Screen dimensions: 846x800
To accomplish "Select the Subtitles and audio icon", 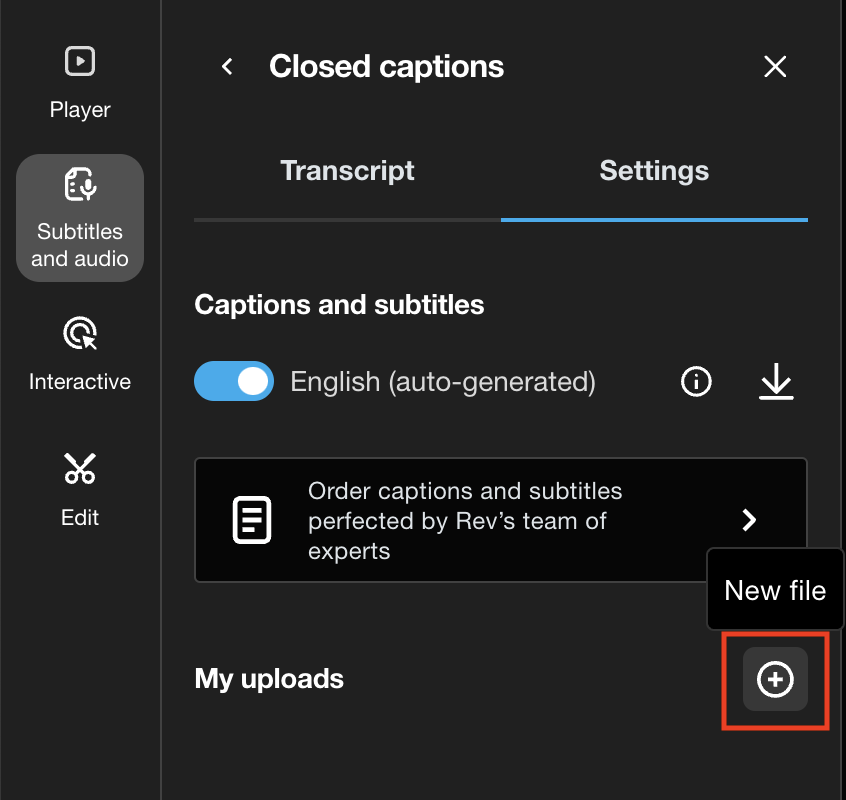I will 80,186.
